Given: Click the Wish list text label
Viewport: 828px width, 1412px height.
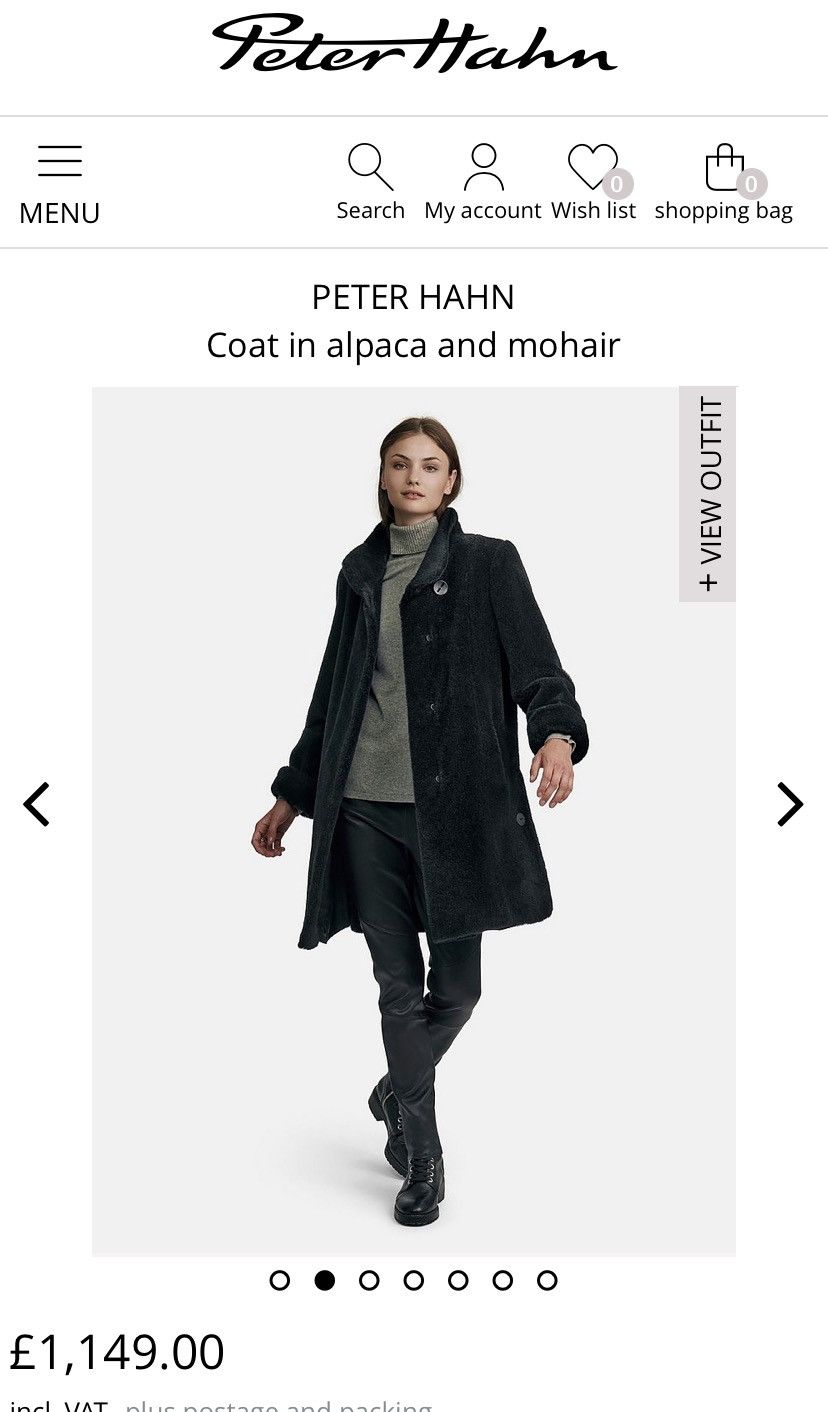Looking at the screenshot, I should tap(593, 210).
